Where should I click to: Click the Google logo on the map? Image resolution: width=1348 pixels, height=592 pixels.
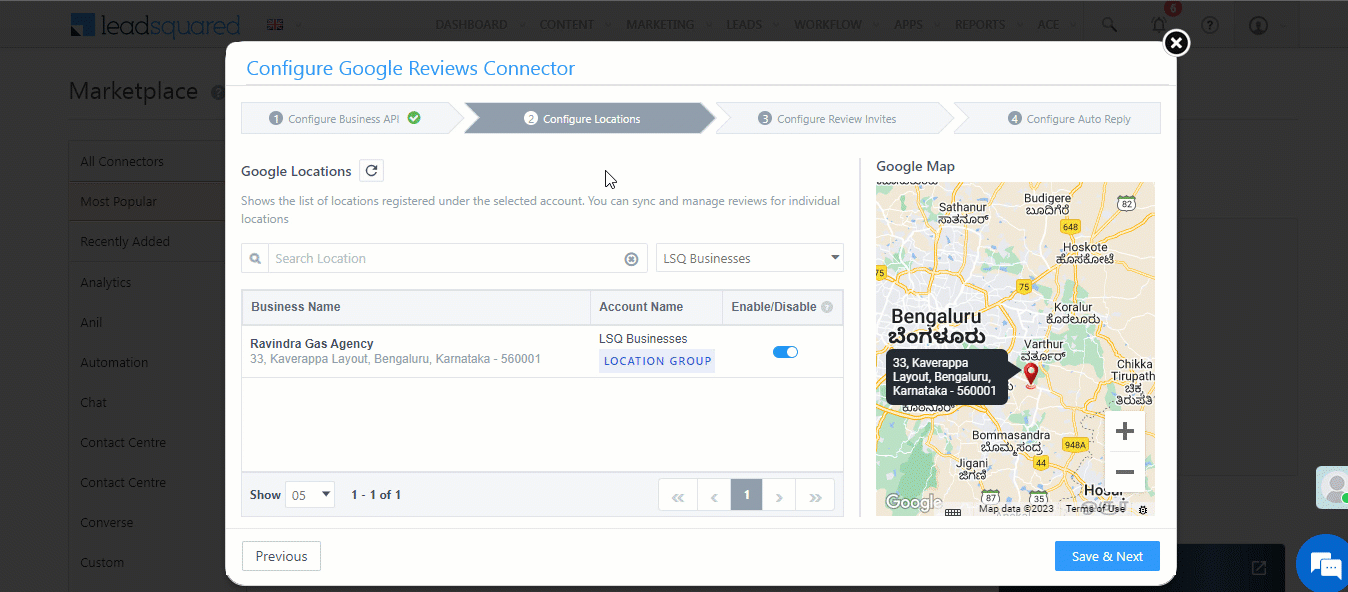pos(912,502)
